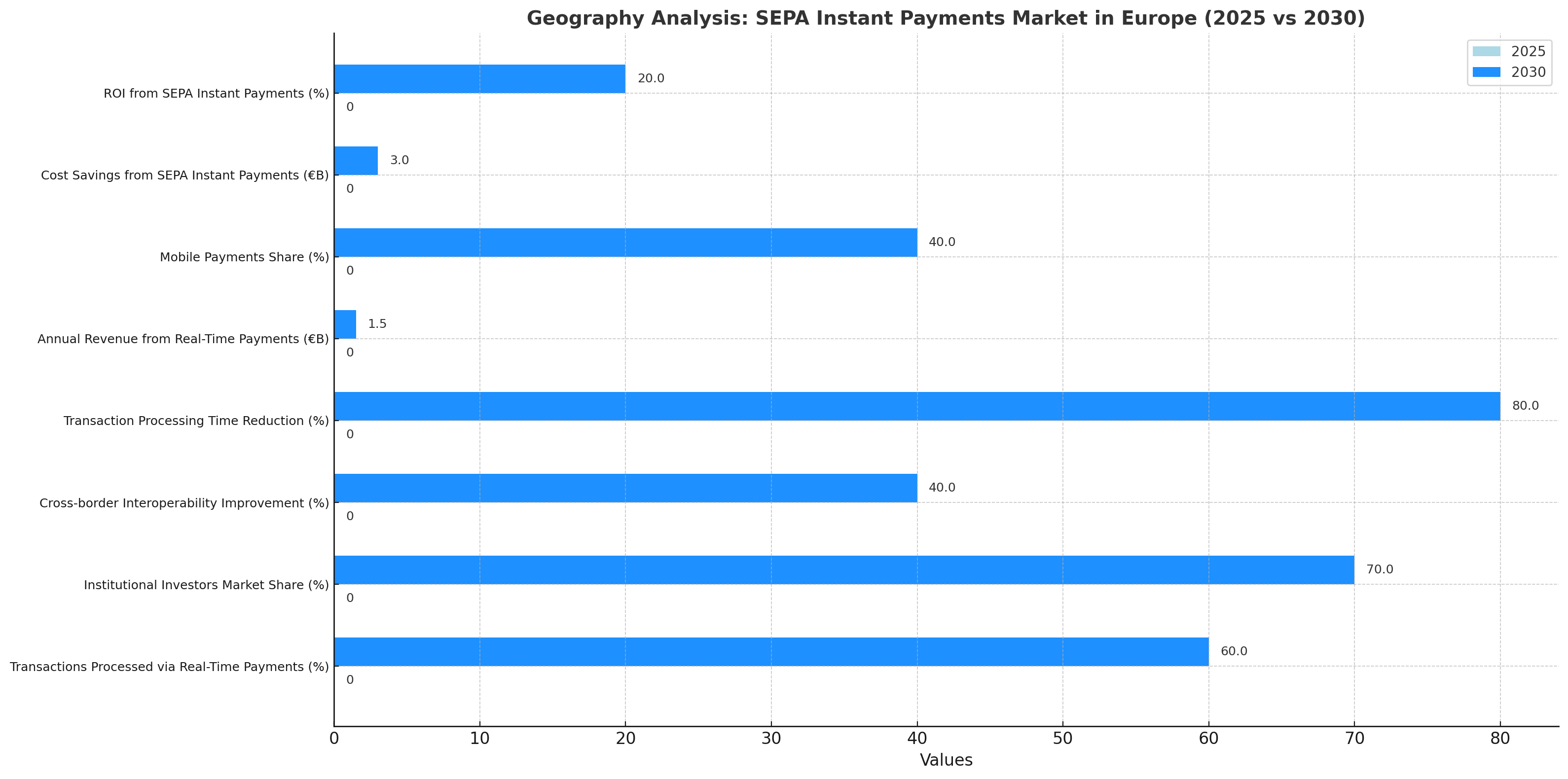Click the Cost Savings 3.0 bar
Screen dimensions: 1568x779
click(356, 161)
